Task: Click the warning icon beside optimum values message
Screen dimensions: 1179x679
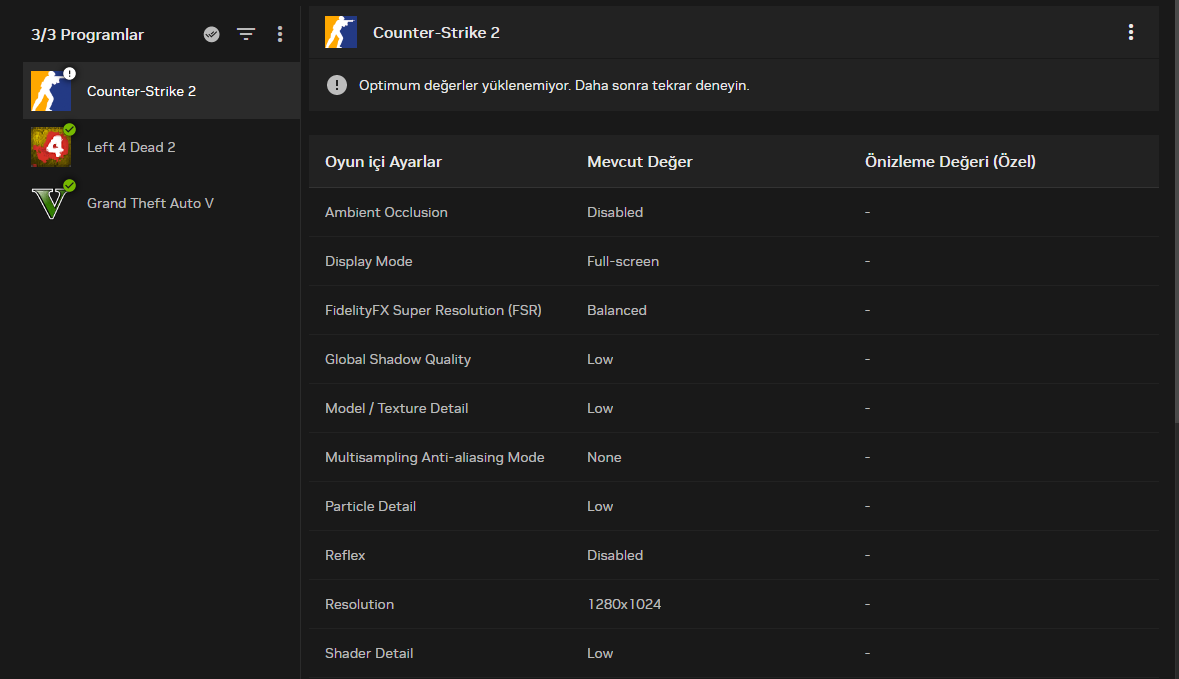Action: [337, 85]
